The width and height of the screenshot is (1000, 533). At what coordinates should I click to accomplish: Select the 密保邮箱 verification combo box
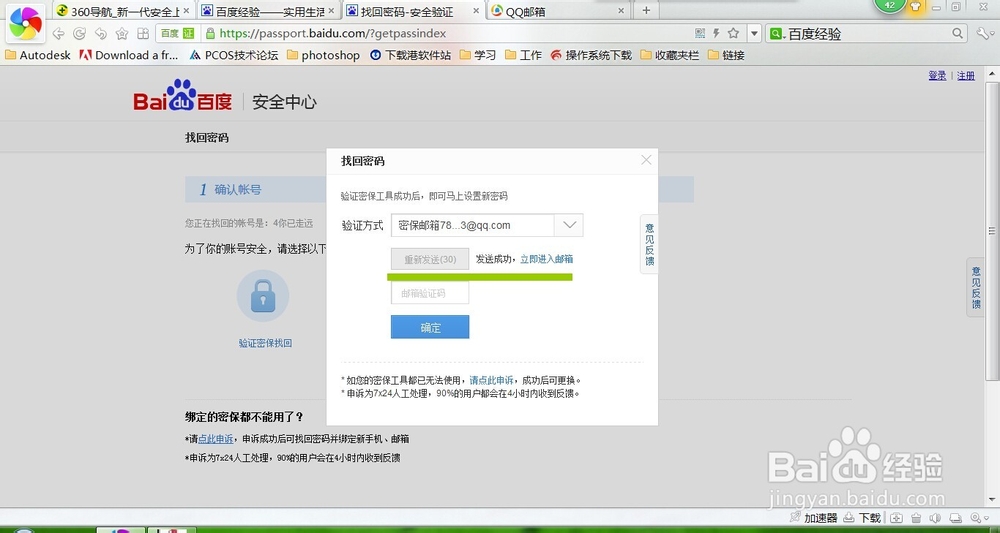coord(487,225)
